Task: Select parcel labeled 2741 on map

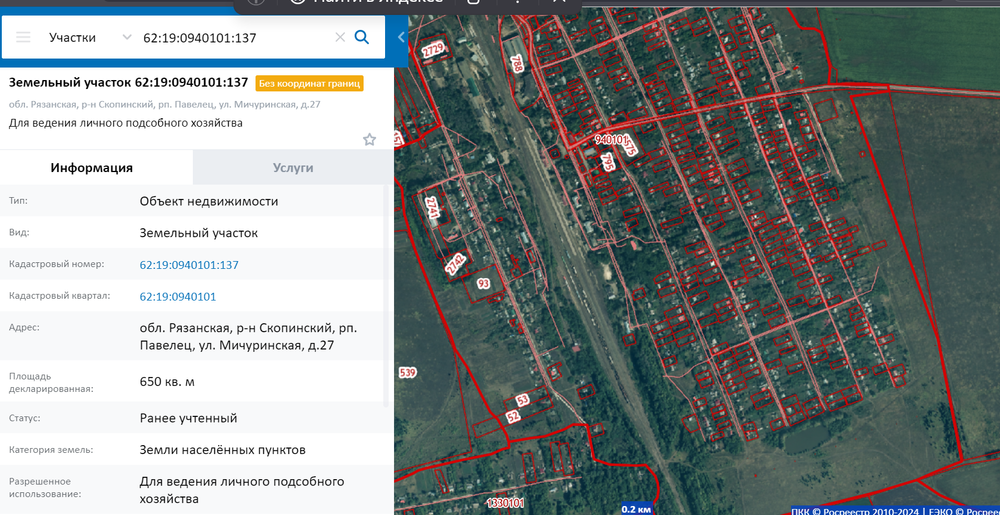Action: (x=432, y=208)
